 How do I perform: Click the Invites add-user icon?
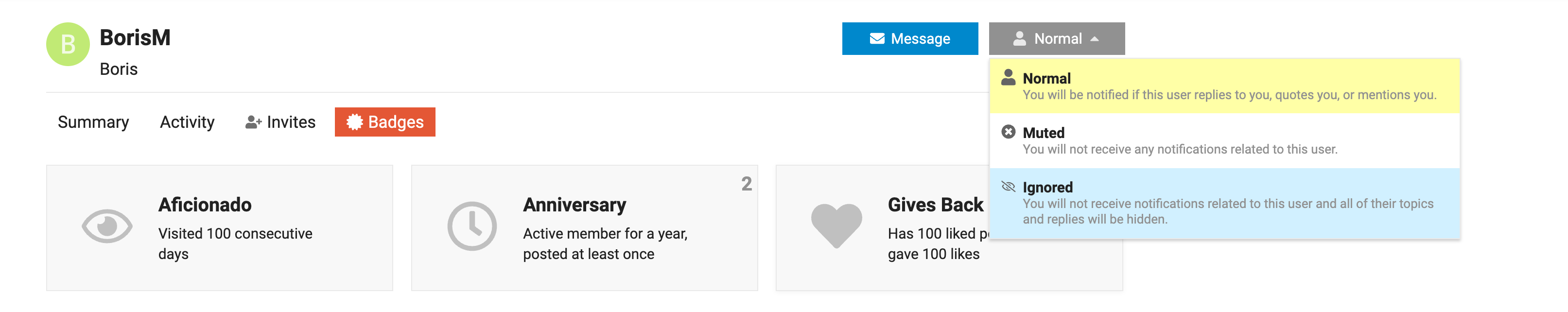point(253,122)
